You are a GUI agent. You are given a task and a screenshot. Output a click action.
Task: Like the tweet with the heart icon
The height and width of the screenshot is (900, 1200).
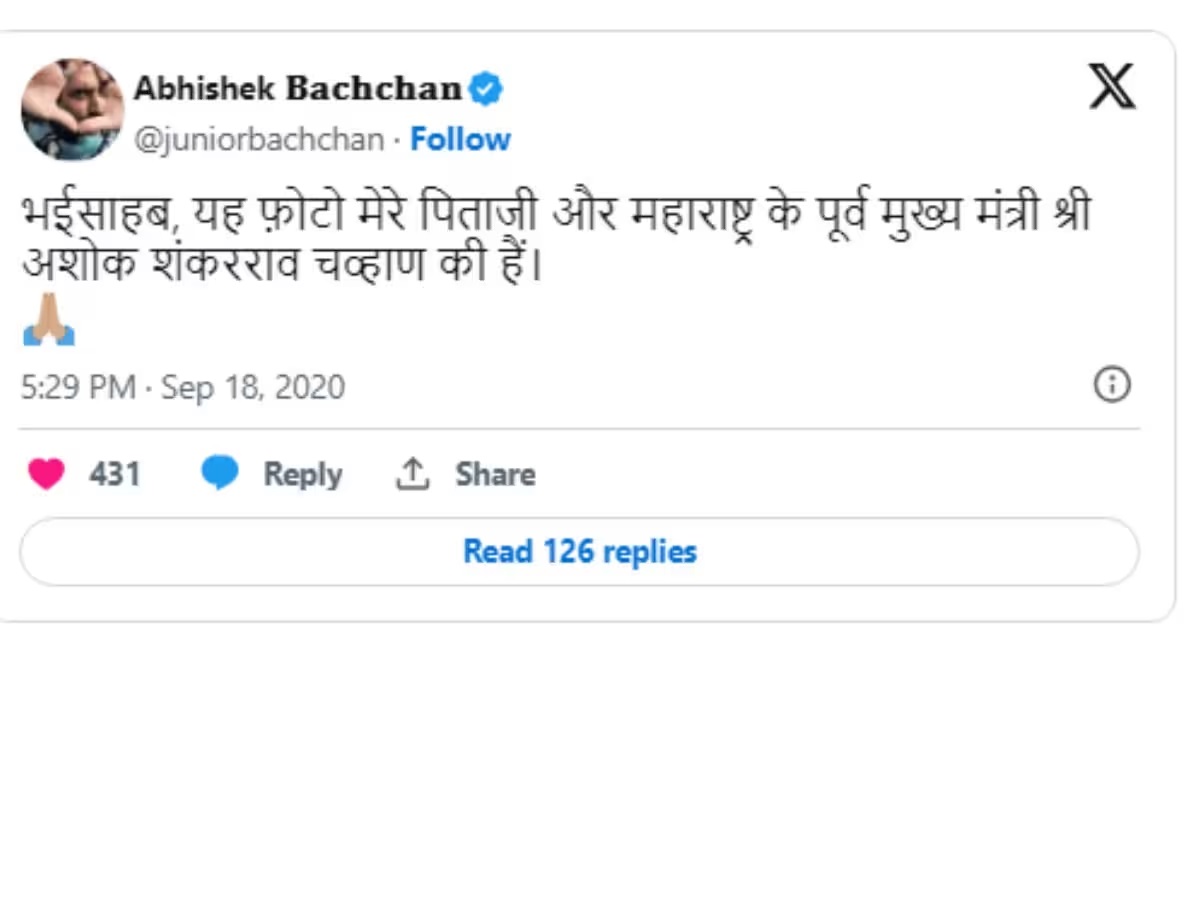coord(46,473)
